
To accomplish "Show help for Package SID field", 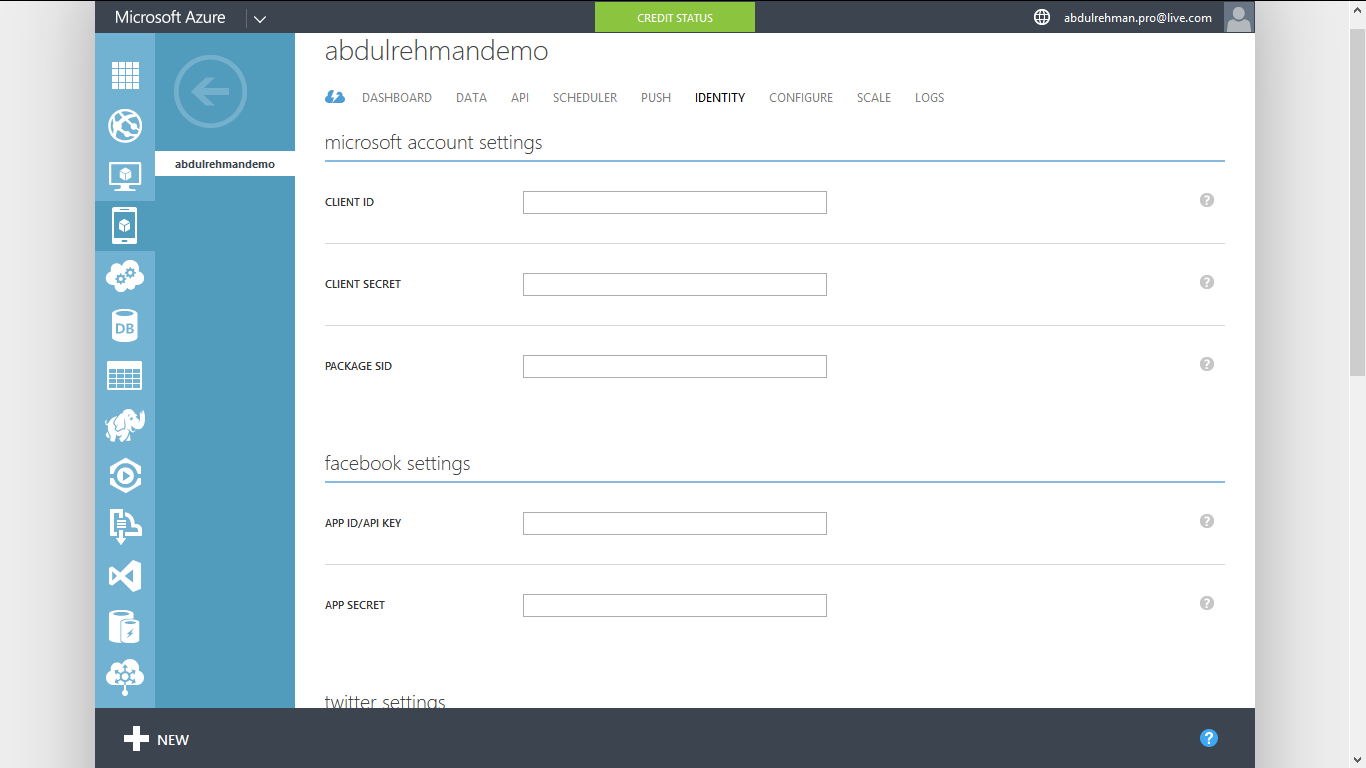I will point(1207,364).
